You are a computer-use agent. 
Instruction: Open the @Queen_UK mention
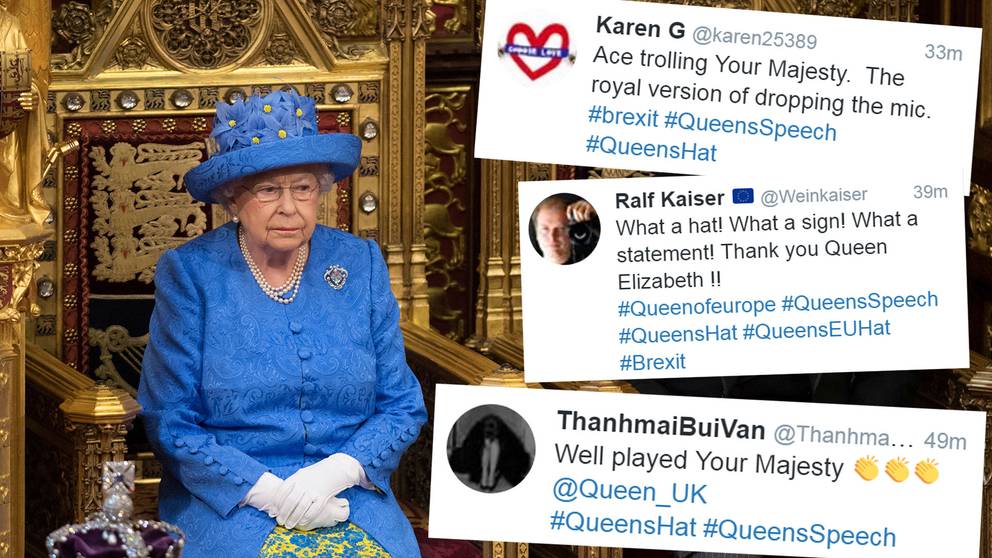point(629,492)
